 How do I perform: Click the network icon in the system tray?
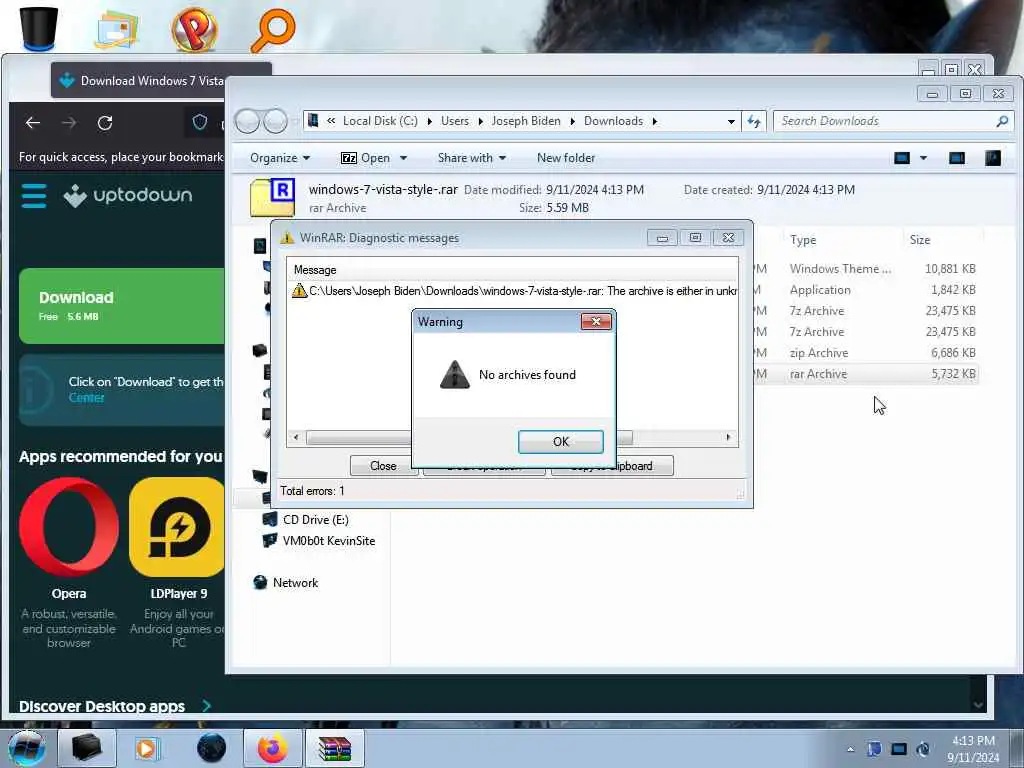pos(899,749)
